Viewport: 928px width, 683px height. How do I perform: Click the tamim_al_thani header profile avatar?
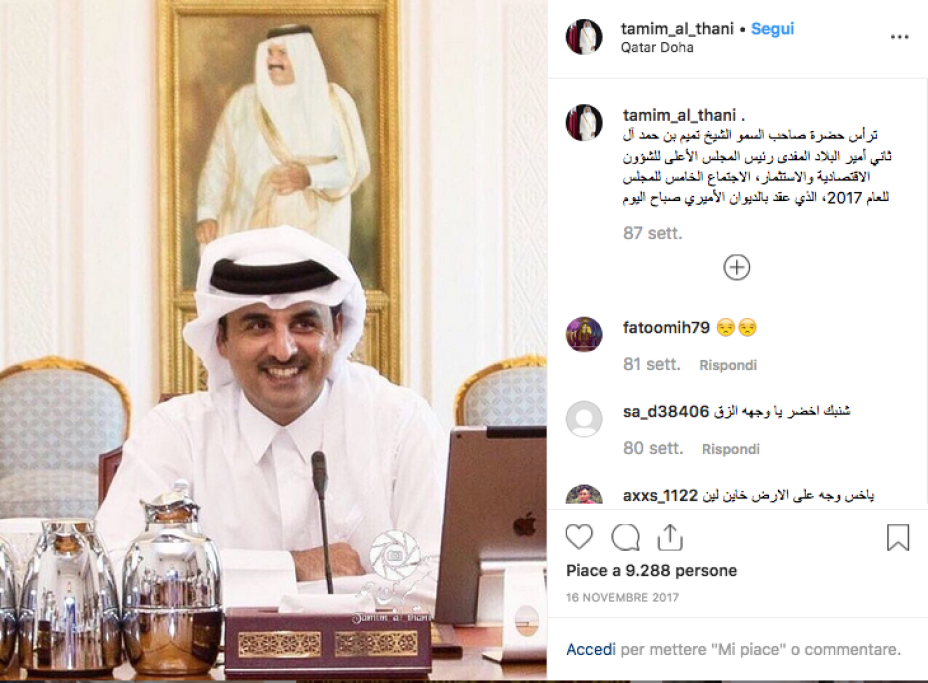tap(584, 37)
